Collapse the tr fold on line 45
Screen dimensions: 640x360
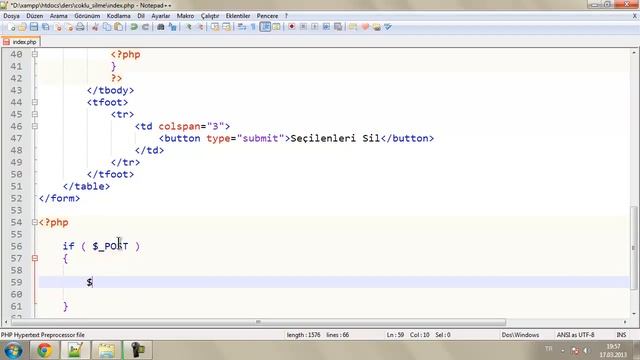(35, 114)
